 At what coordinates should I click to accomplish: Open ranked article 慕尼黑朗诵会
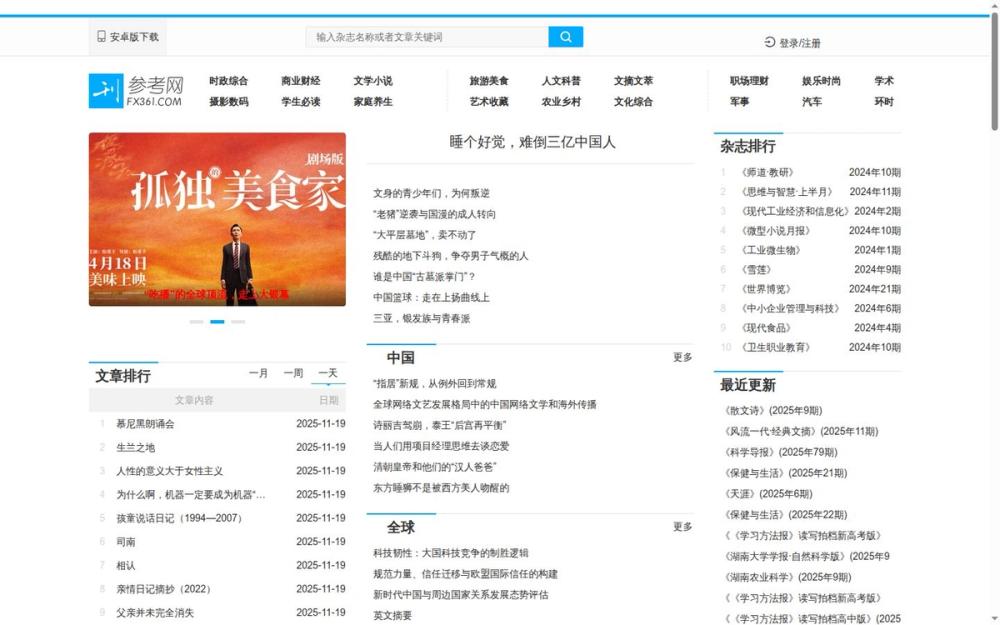[x=145, y=423]
